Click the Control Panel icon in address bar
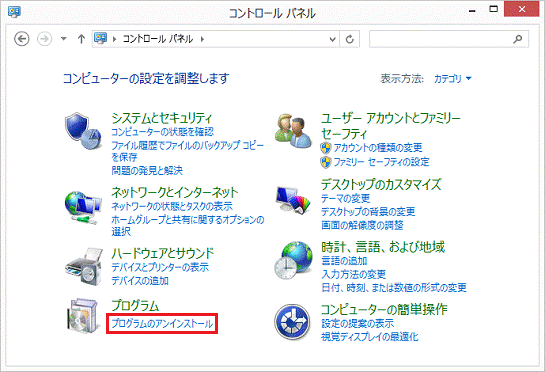Screen dimensions: 545x372 point(100,38)
